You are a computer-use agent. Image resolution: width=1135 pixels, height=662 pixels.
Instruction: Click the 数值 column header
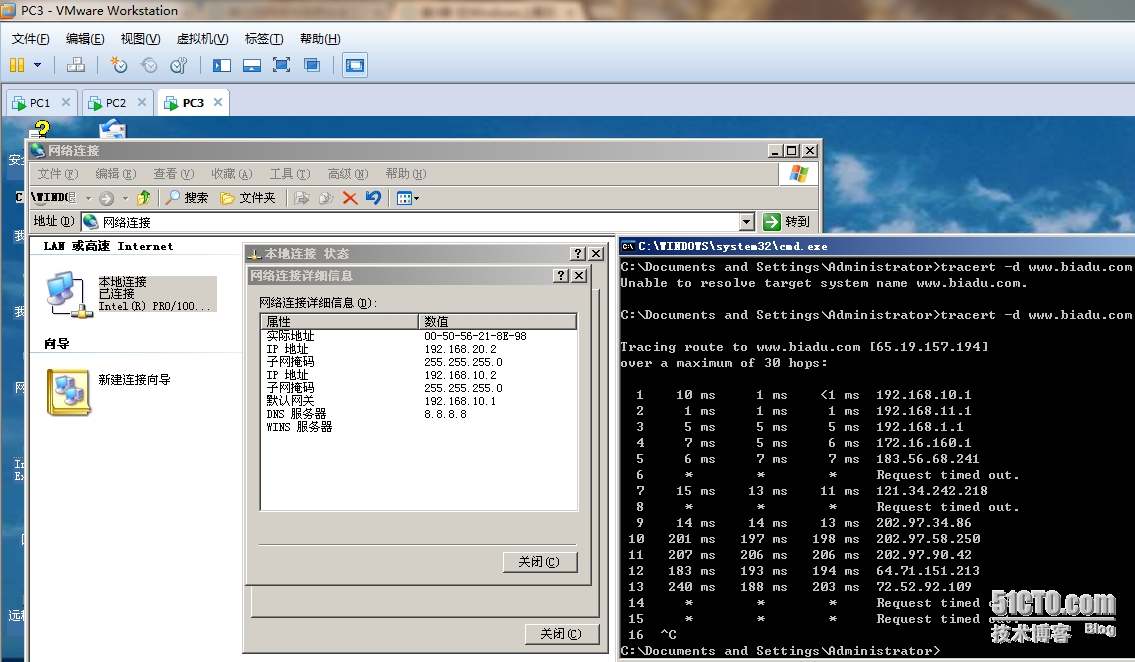coord(497,321)
